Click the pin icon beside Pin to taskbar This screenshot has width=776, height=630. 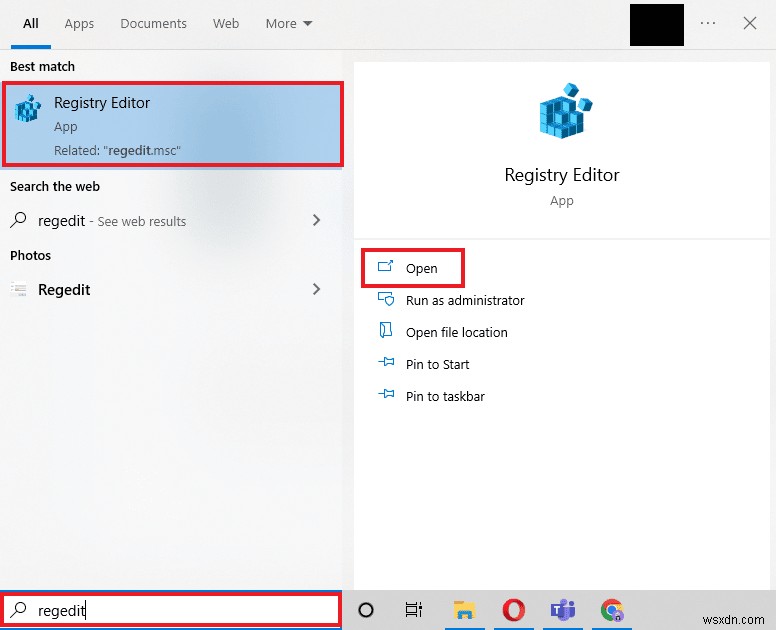[386, 394]
